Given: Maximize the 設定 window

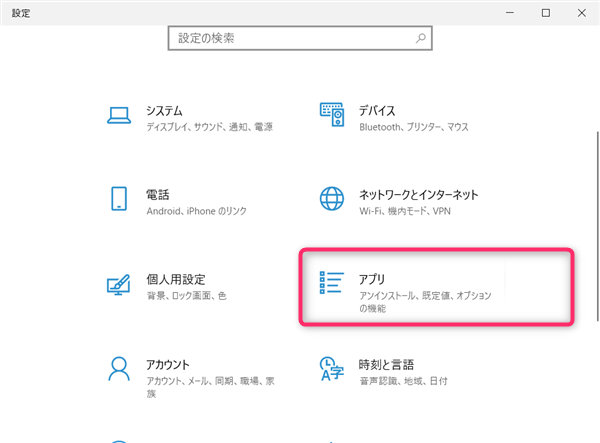Looking at the screenshot, I should [546, 13].
